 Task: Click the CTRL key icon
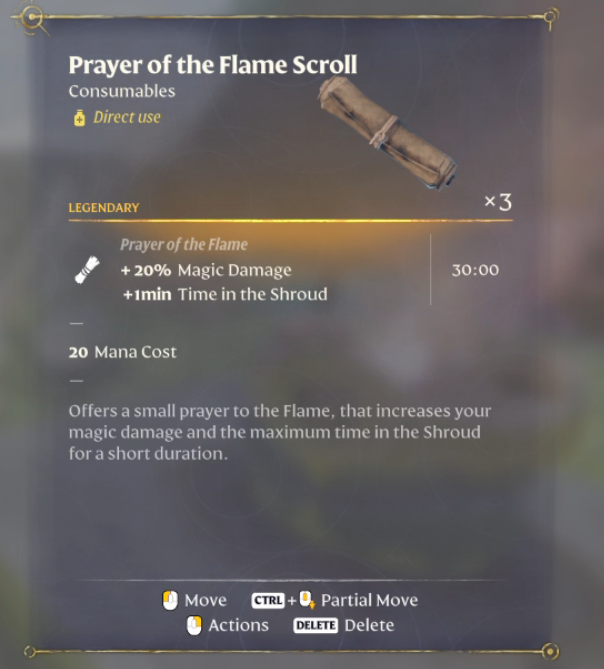point(268,601)
